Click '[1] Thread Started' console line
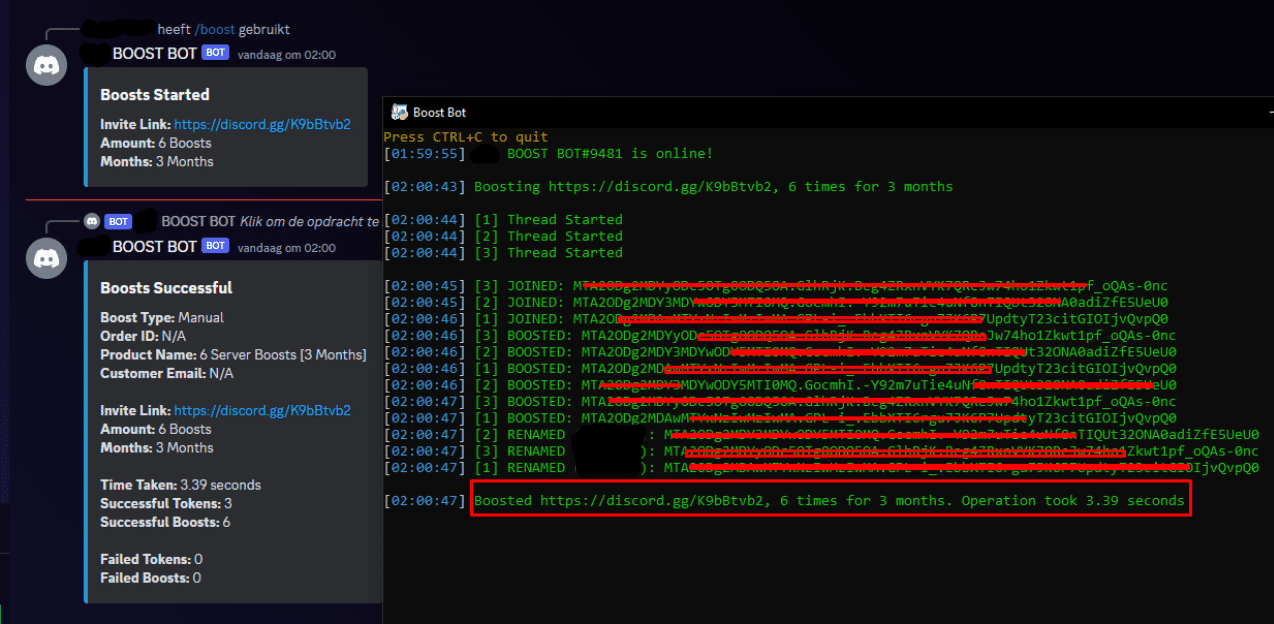Screen dimensions: 1274x624 (503, 220)
